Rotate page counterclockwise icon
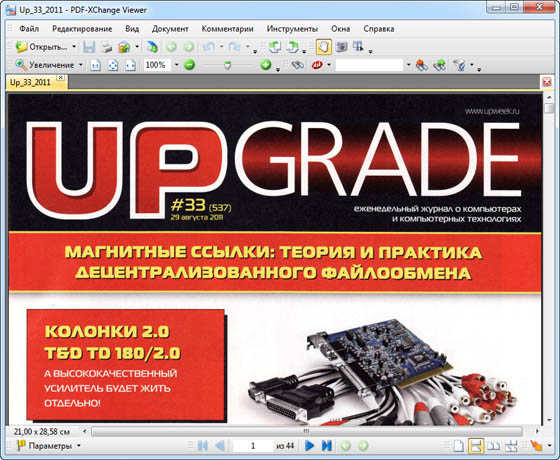The width and height of the screenshot is (560, 460). (274, 47)
